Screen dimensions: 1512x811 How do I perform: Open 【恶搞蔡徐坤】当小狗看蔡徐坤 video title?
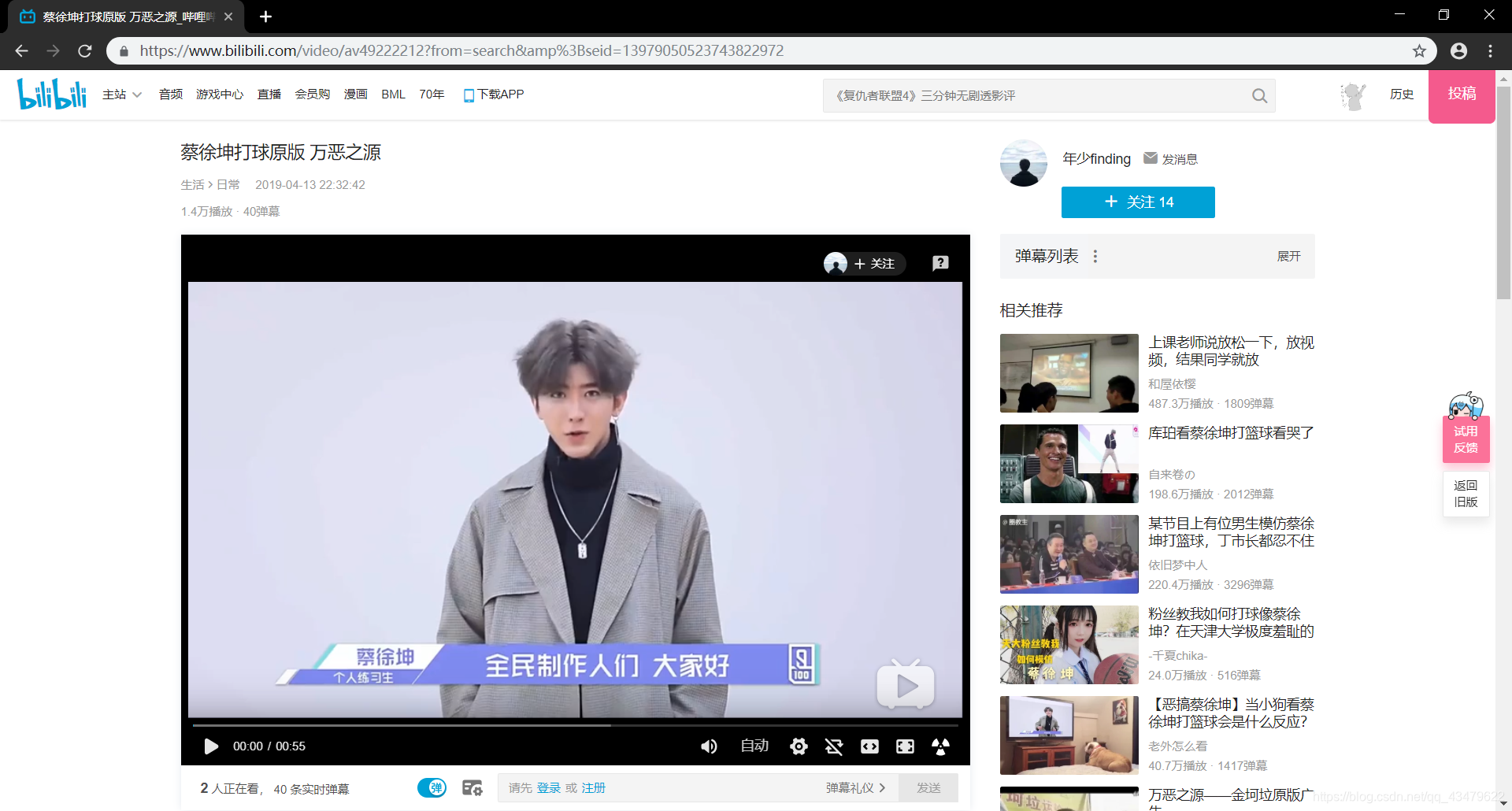pos(1231,713)
